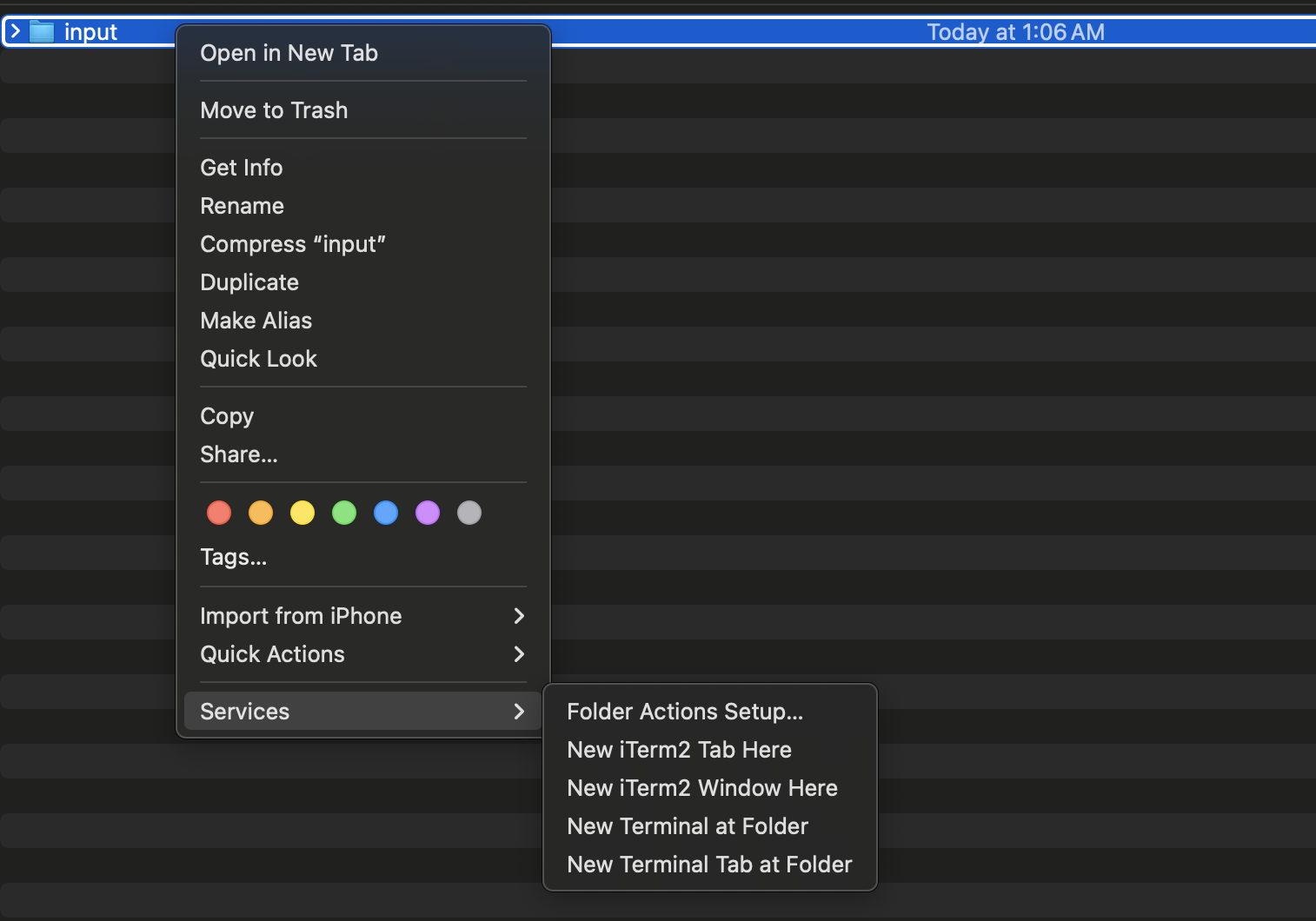1316x921 pixels.
Task: Apply the yellow tag color
Action: click(x=302, y=513)
